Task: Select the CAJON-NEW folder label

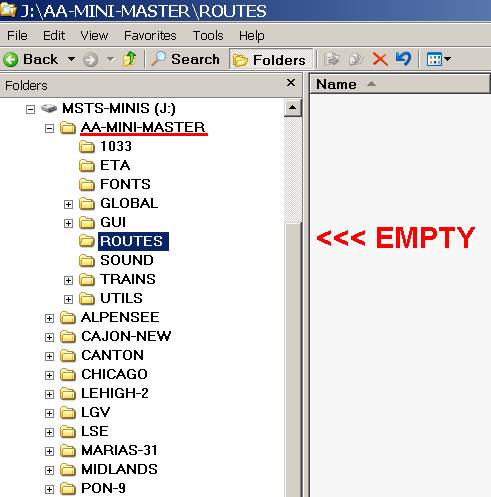Action: (126, 336)
